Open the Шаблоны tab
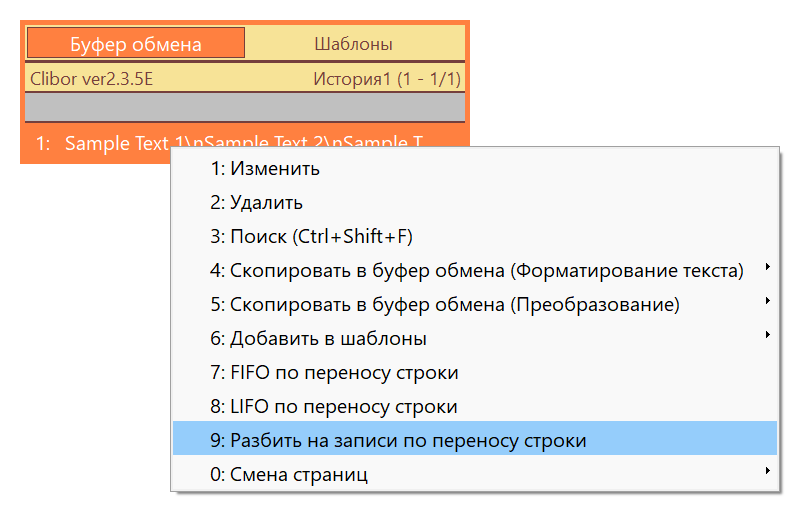Screen dimensions: 801x512 354,44
